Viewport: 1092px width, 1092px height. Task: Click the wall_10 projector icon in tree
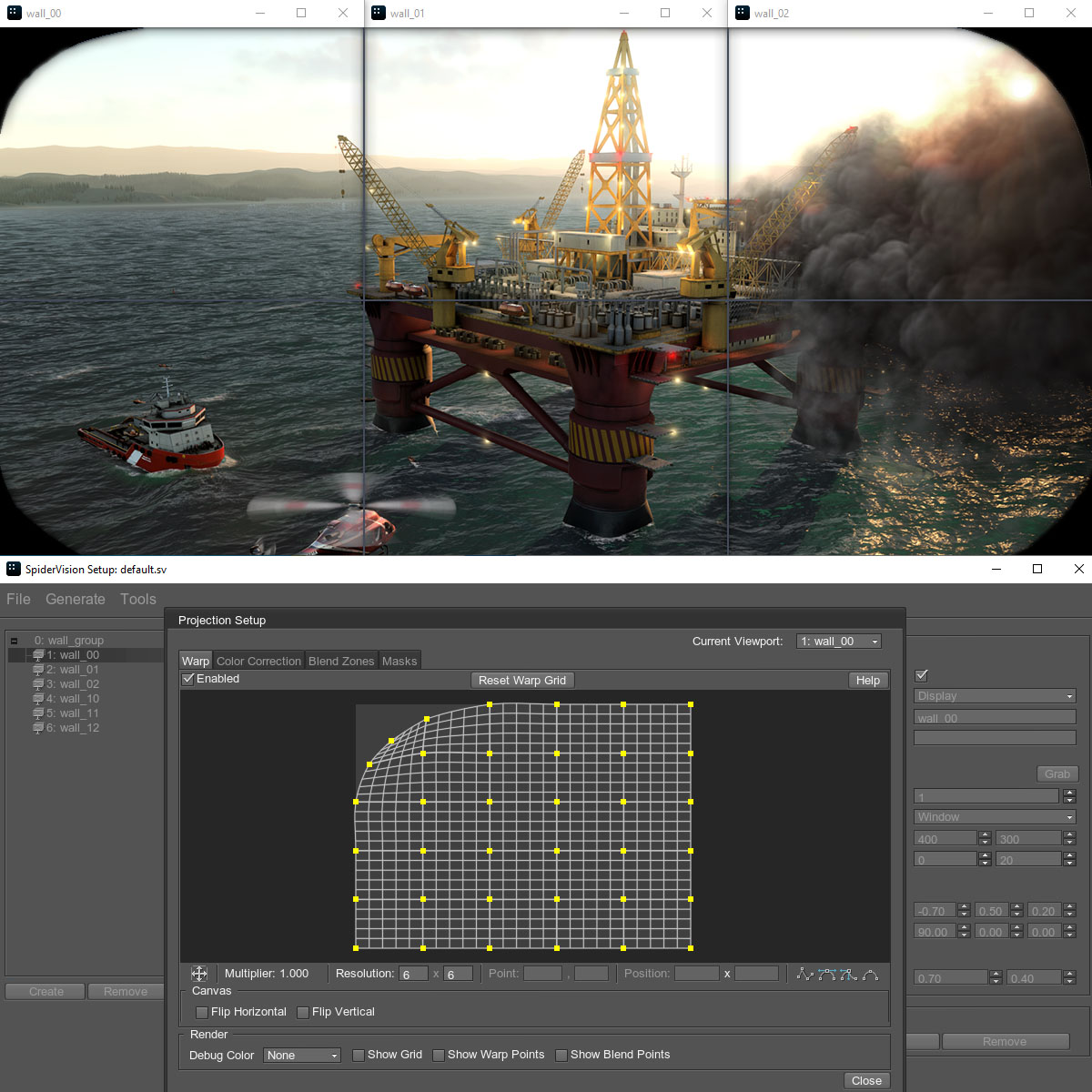[x=38, y=699]
